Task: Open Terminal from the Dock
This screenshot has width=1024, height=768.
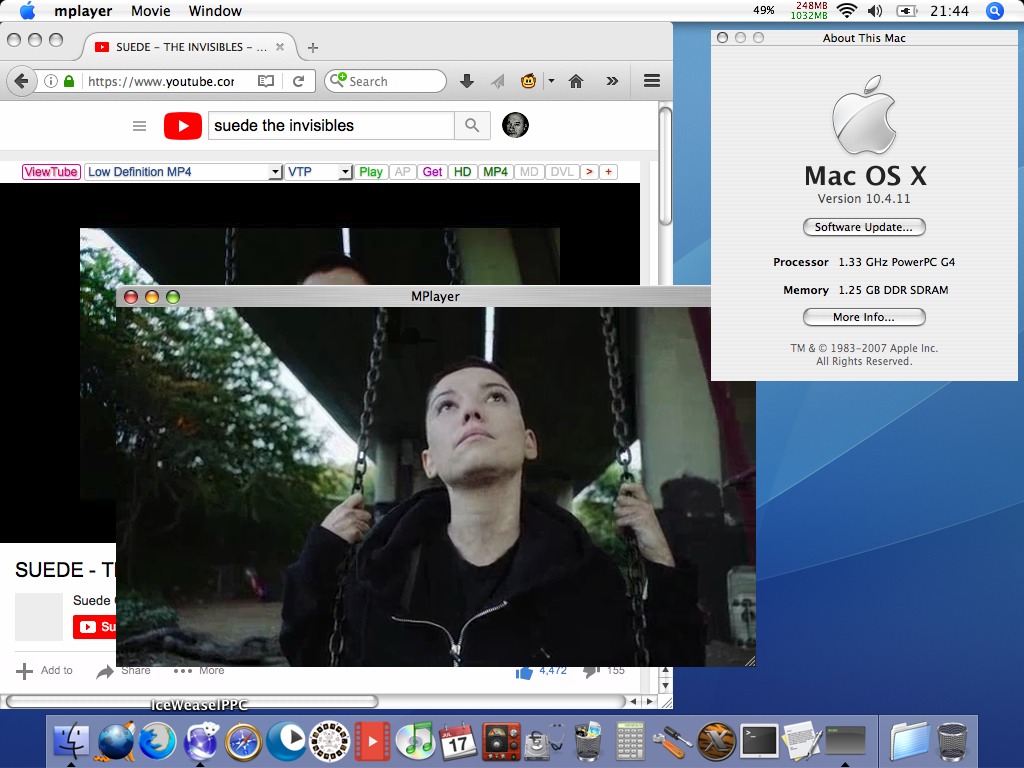Action: (x=759, y=741)
